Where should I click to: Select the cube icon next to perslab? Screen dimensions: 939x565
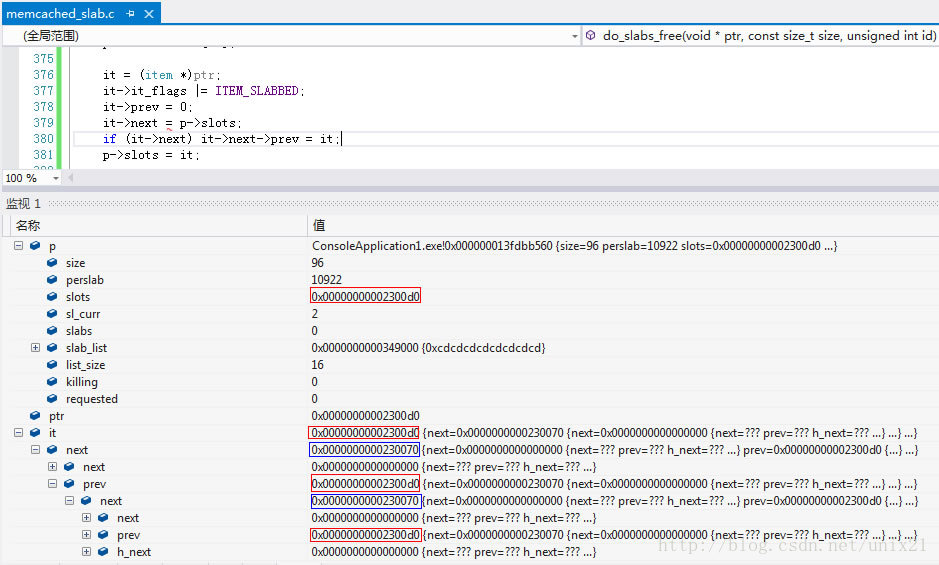[52, 280]
